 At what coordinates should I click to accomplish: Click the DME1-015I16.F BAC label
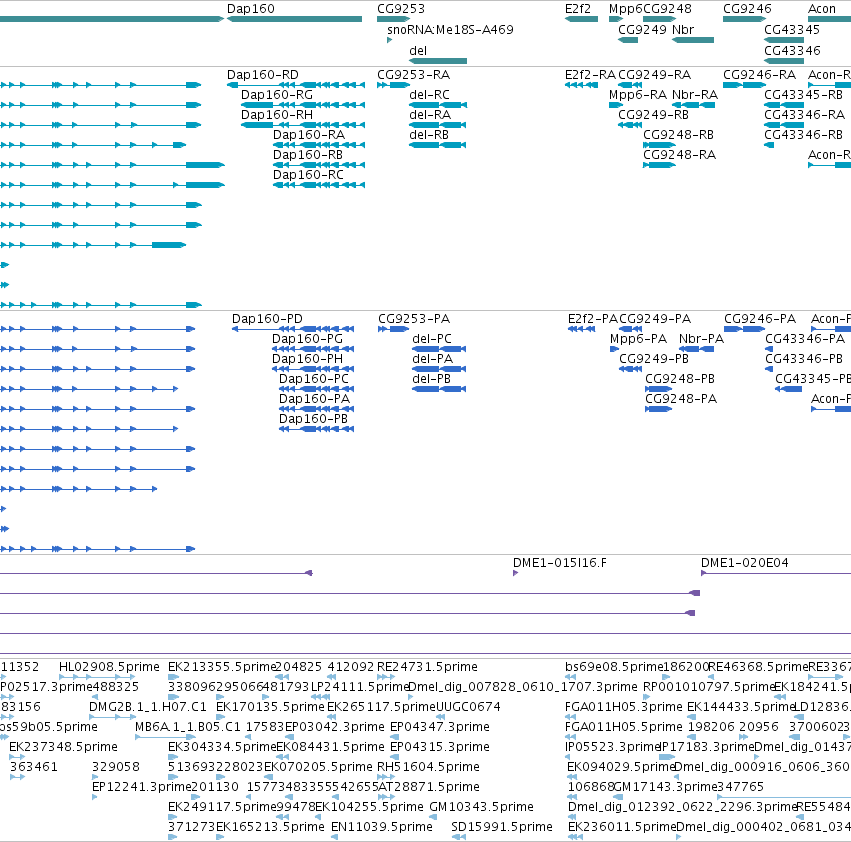click(560, 563)
